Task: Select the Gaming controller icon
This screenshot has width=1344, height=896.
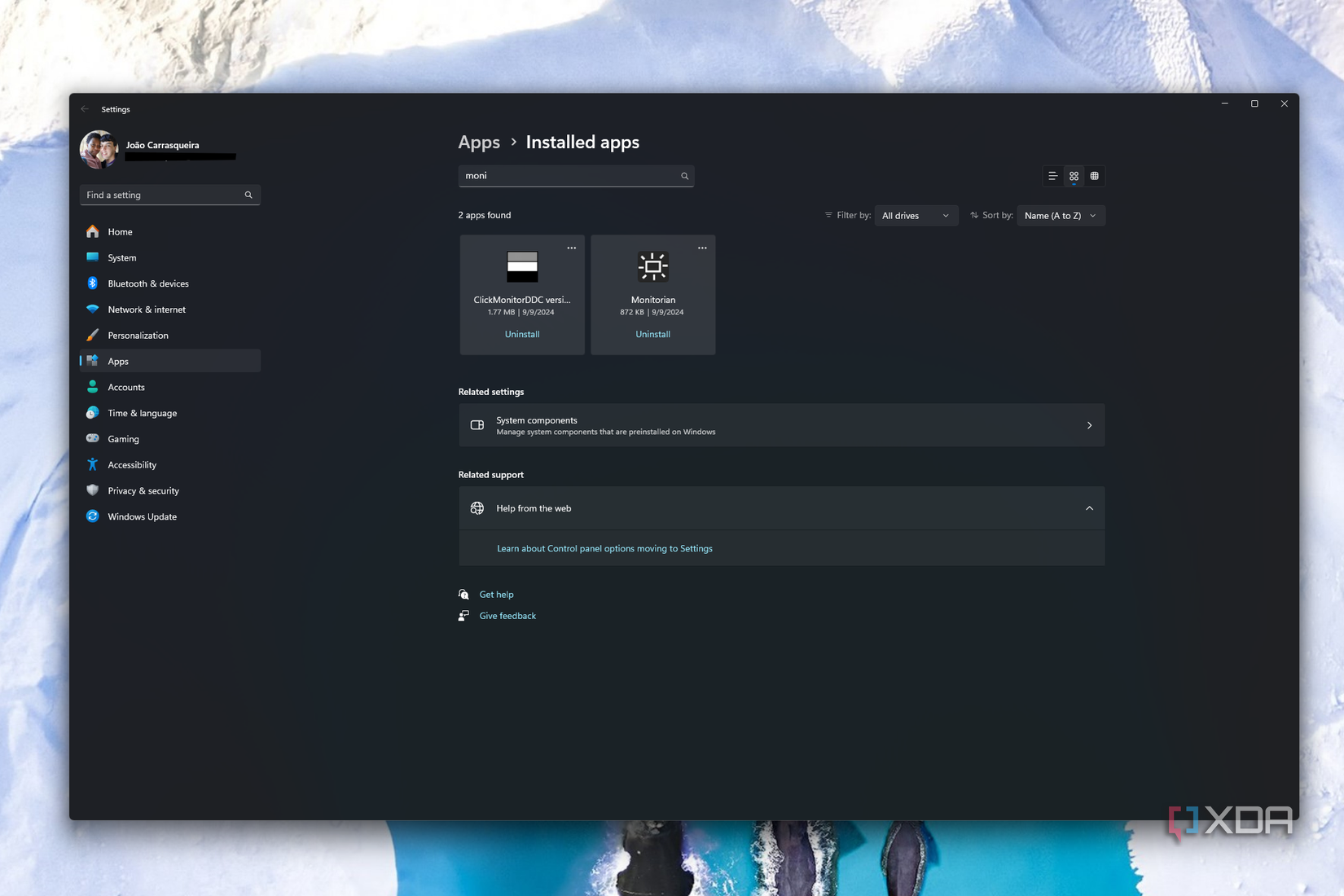Action: (92, 438)
